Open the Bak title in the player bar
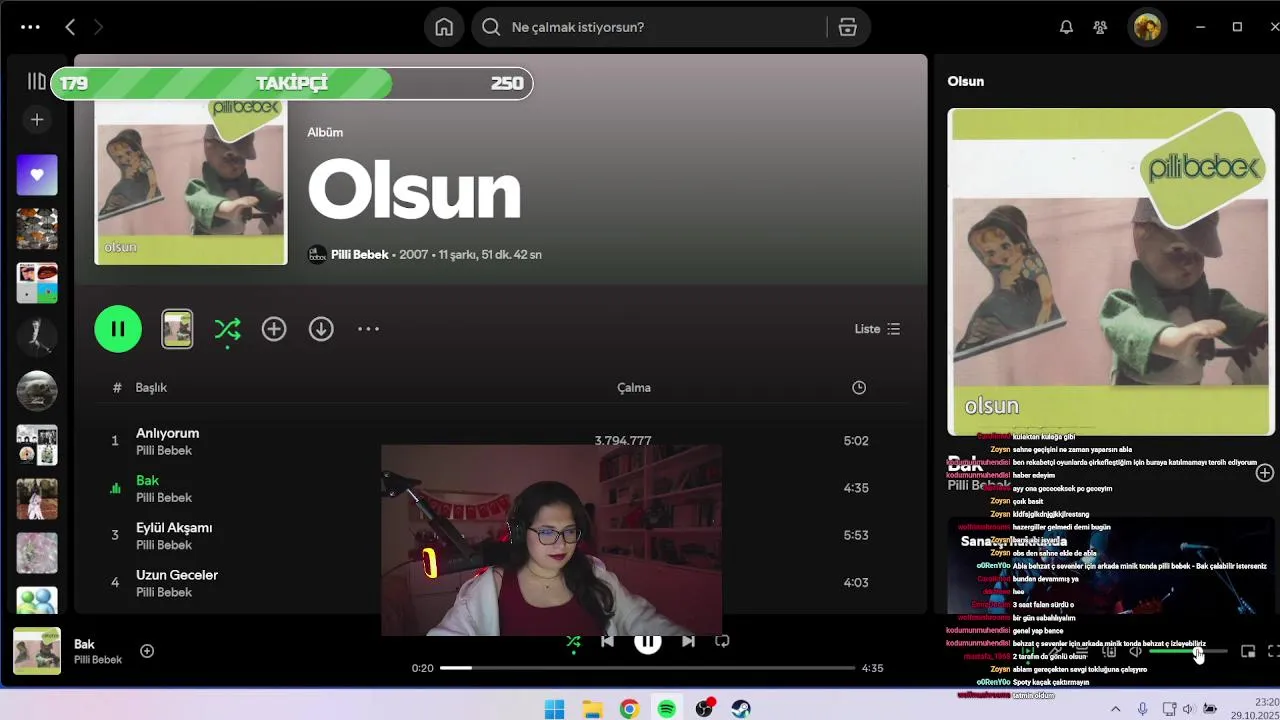The width and height of the screenshot is (1280, 720). pos(84,645)
